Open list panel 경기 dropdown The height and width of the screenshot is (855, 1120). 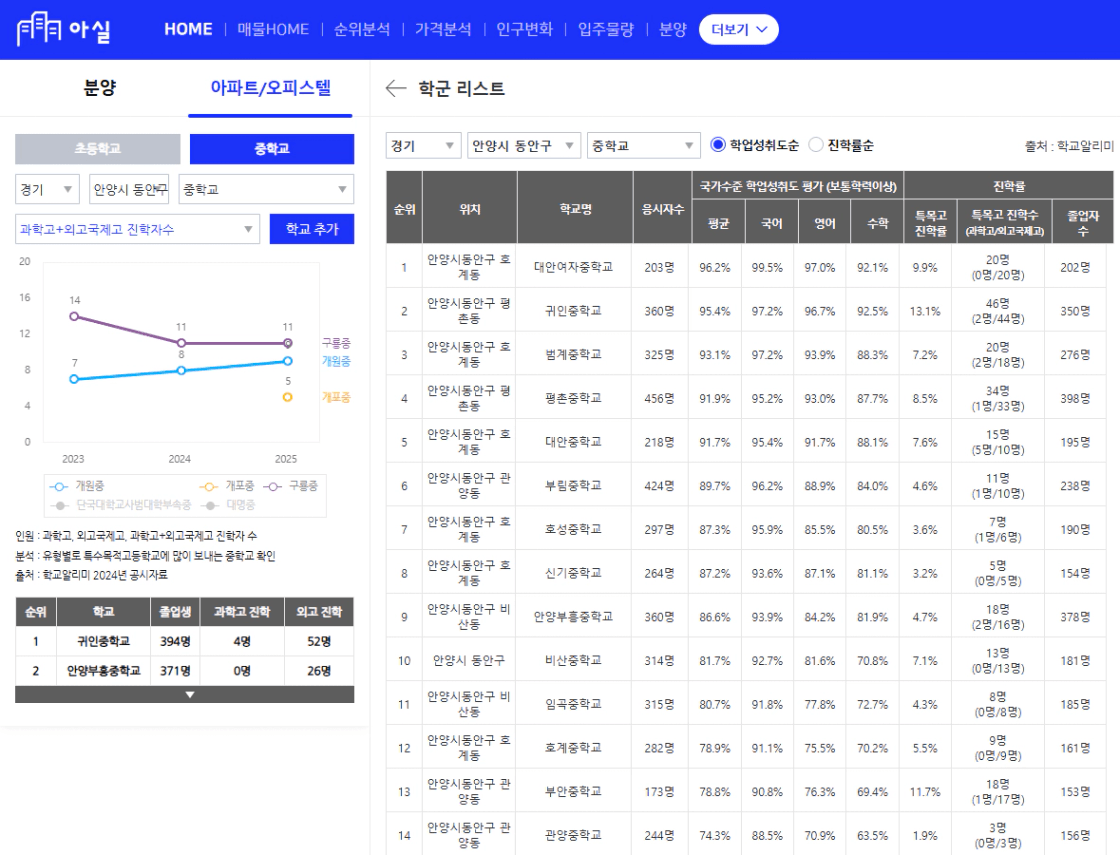tap(424, 146)
